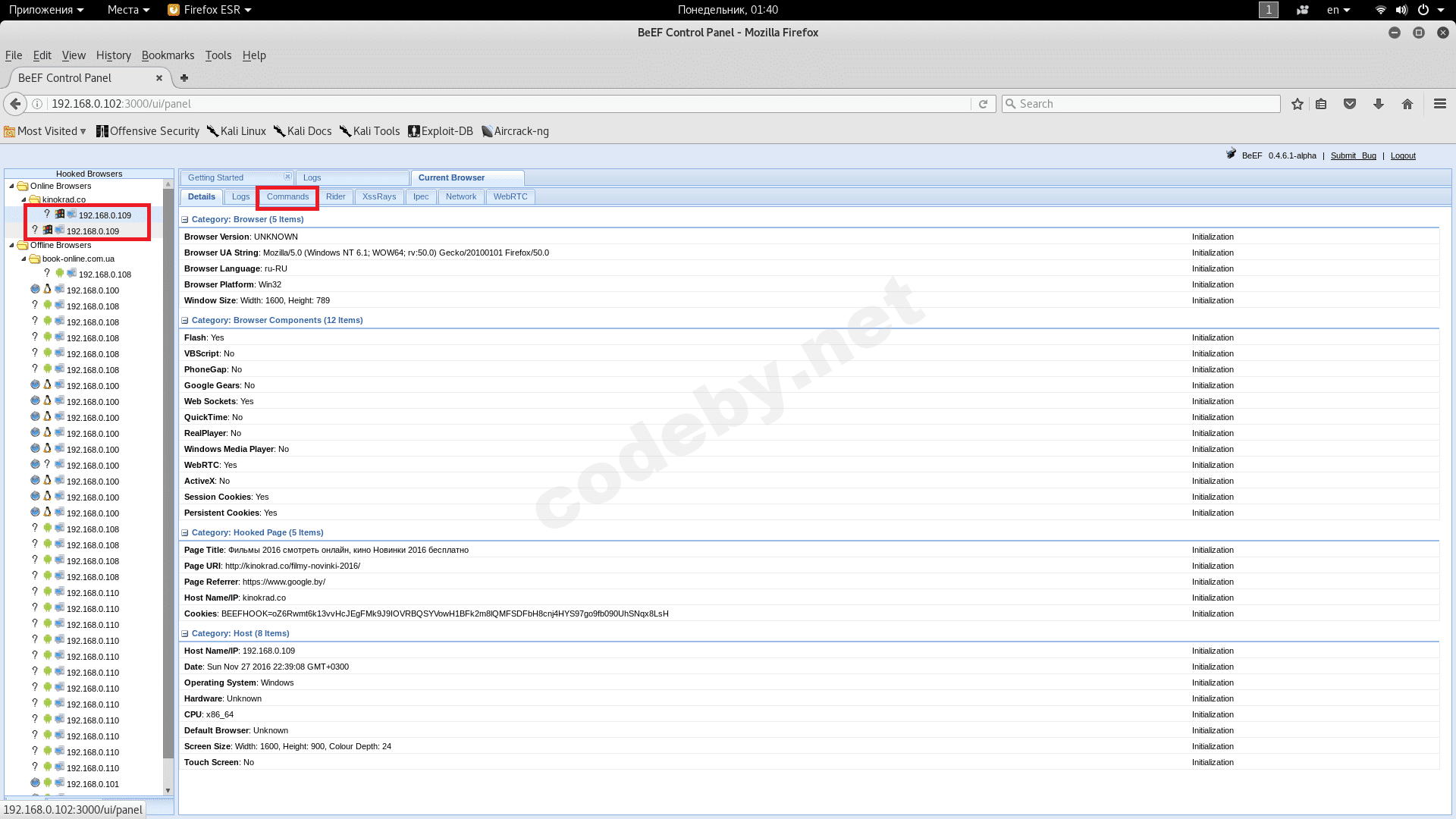The image size is (1456, 819).
Task: Click the Logout button
Action: click(1403, 155)
